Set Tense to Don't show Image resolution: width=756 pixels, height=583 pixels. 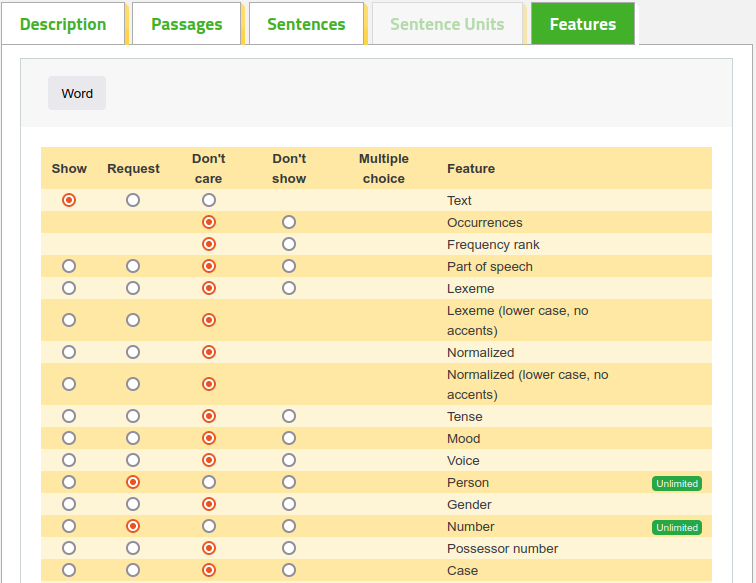point(289,416)
